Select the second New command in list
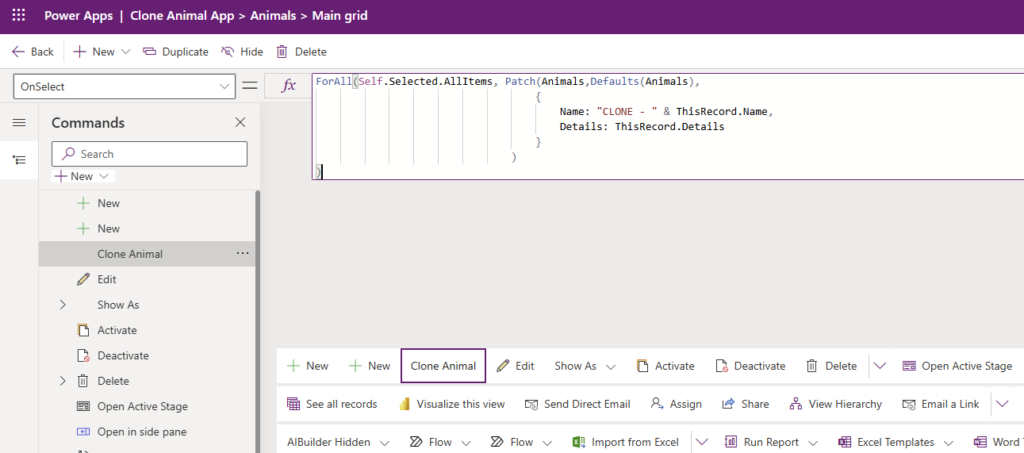This screenshot has height=453, width=1024. tap(147, 228)
